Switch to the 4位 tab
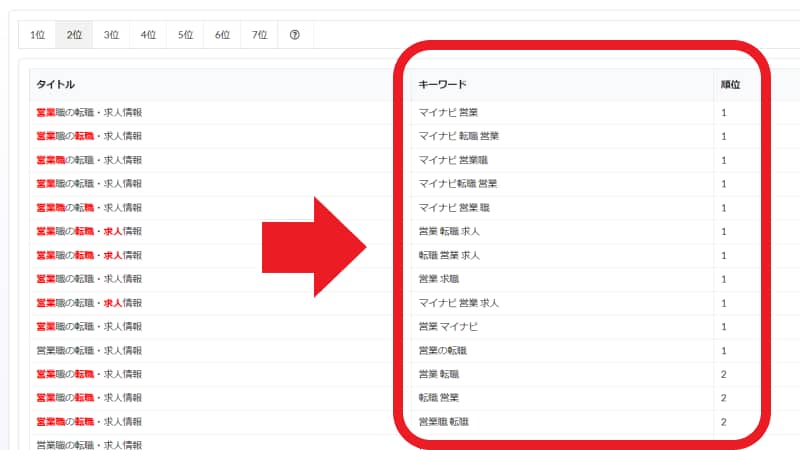This screenshot has height=450, width=800. pyautogui.click(x=148, y=35)
